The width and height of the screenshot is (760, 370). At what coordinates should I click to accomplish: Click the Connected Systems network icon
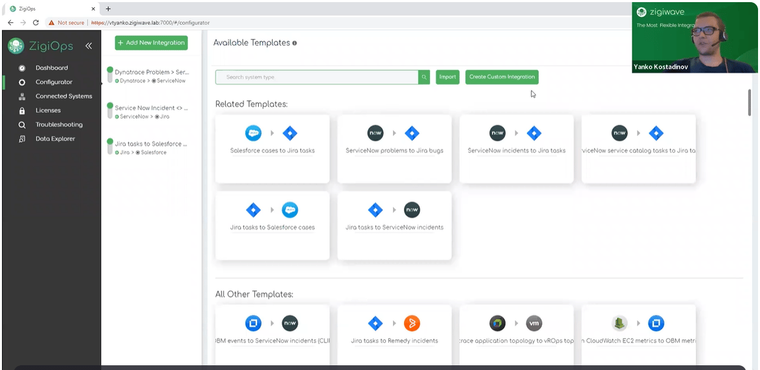pyautogui.click(x=22, y=97)
